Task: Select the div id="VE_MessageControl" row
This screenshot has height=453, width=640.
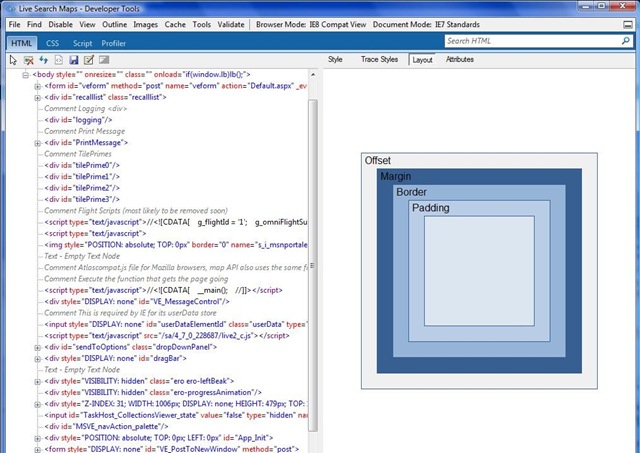Action: [x=137, y=302]
